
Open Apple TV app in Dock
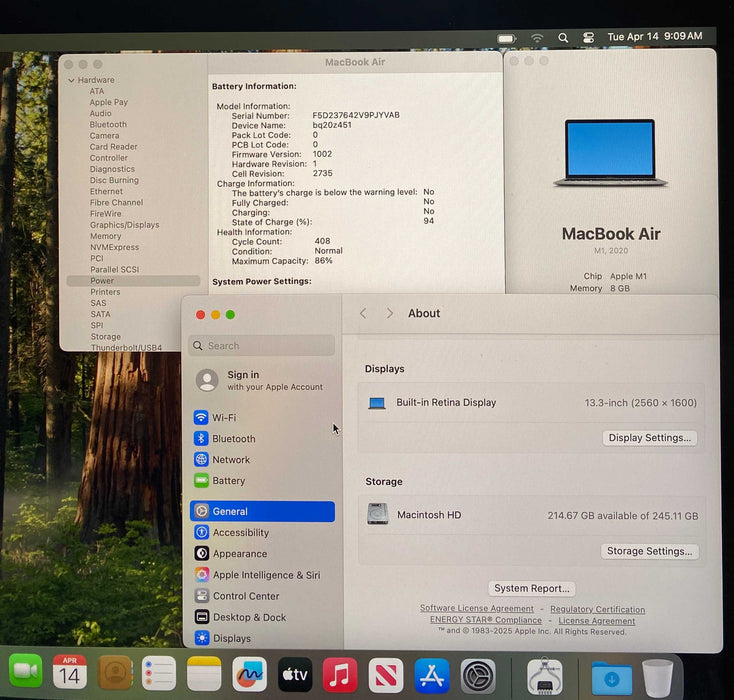coord(295,674)
